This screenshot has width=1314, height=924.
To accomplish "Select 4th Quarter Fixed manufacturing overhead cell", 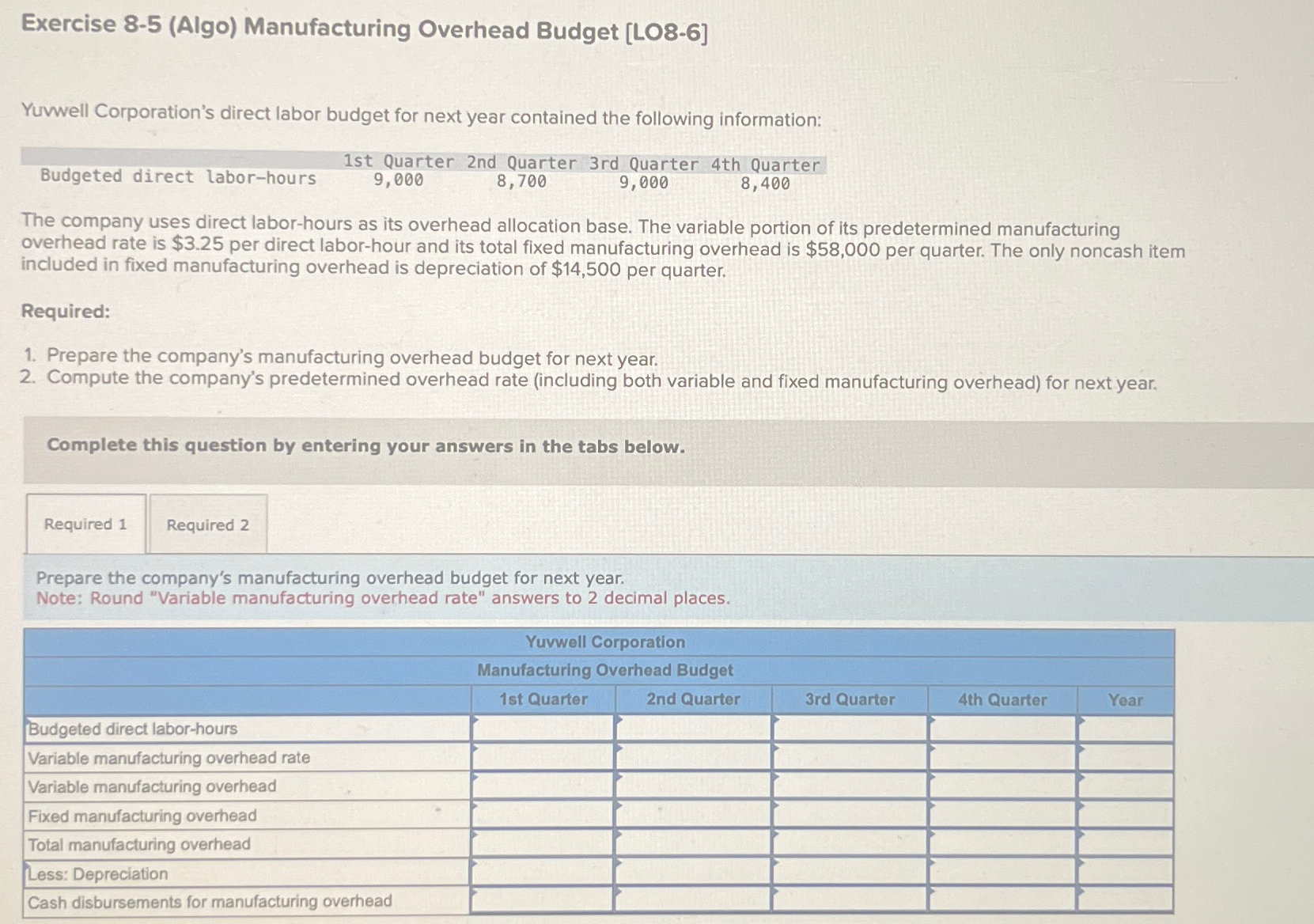I will point(1002,814).
